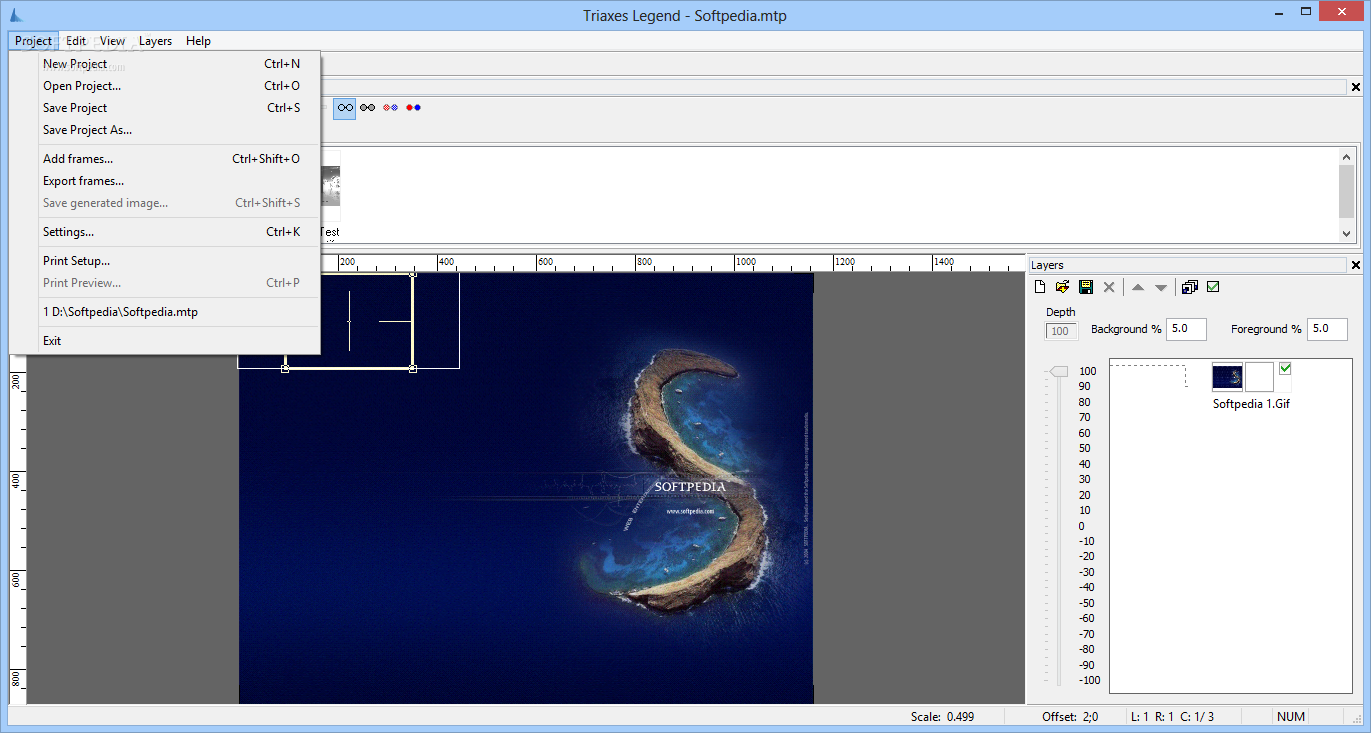Open the Project menu
This screenshot has height=733, width=1371.
(33, 41)
